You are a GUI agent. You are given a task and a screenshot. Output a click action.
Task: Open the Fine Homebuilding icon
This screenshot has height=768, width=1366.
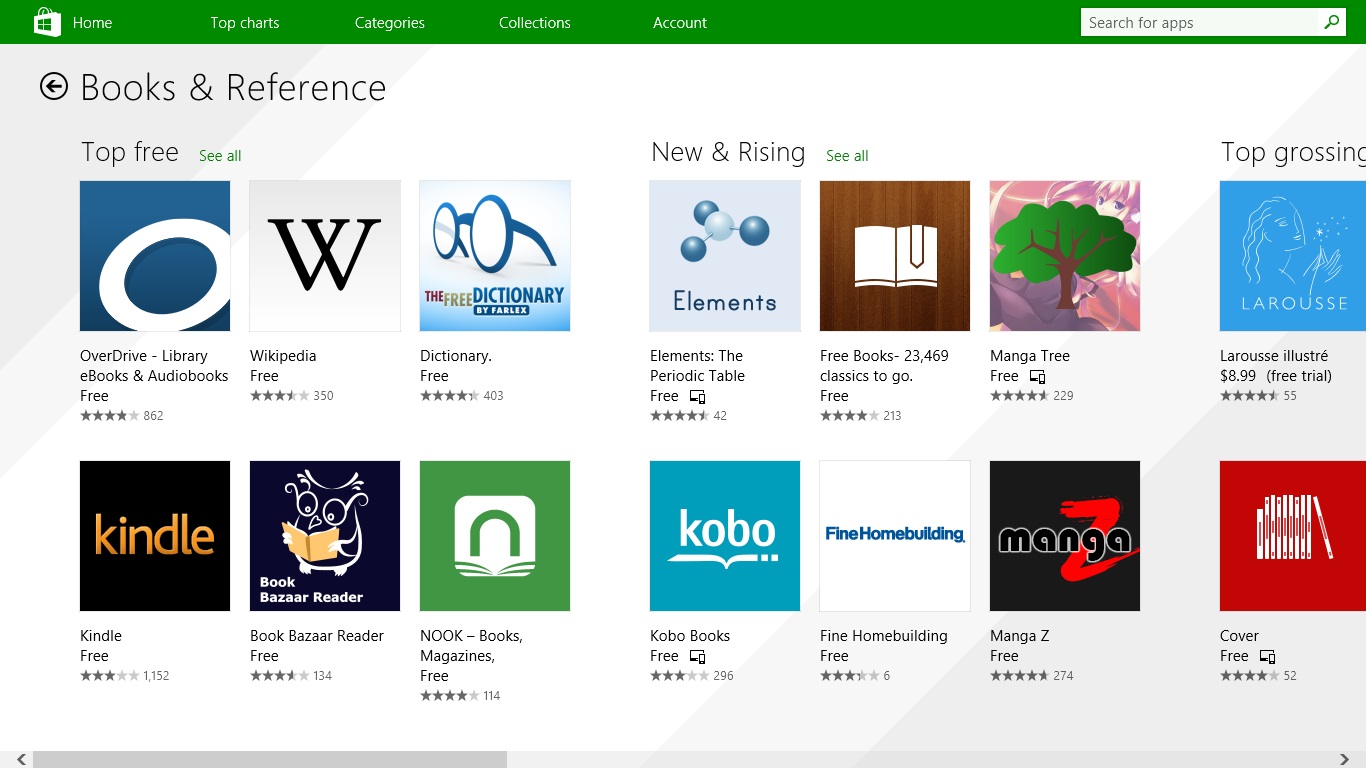(895, 536)
